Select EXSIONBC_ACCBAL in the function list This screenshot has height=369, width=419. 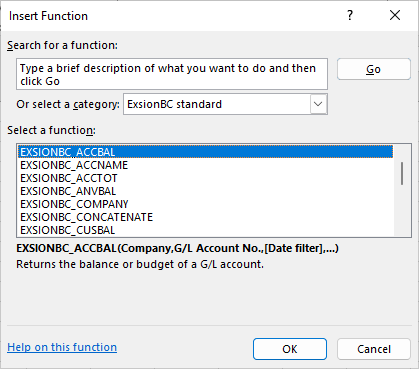click(x=206, y=152)
